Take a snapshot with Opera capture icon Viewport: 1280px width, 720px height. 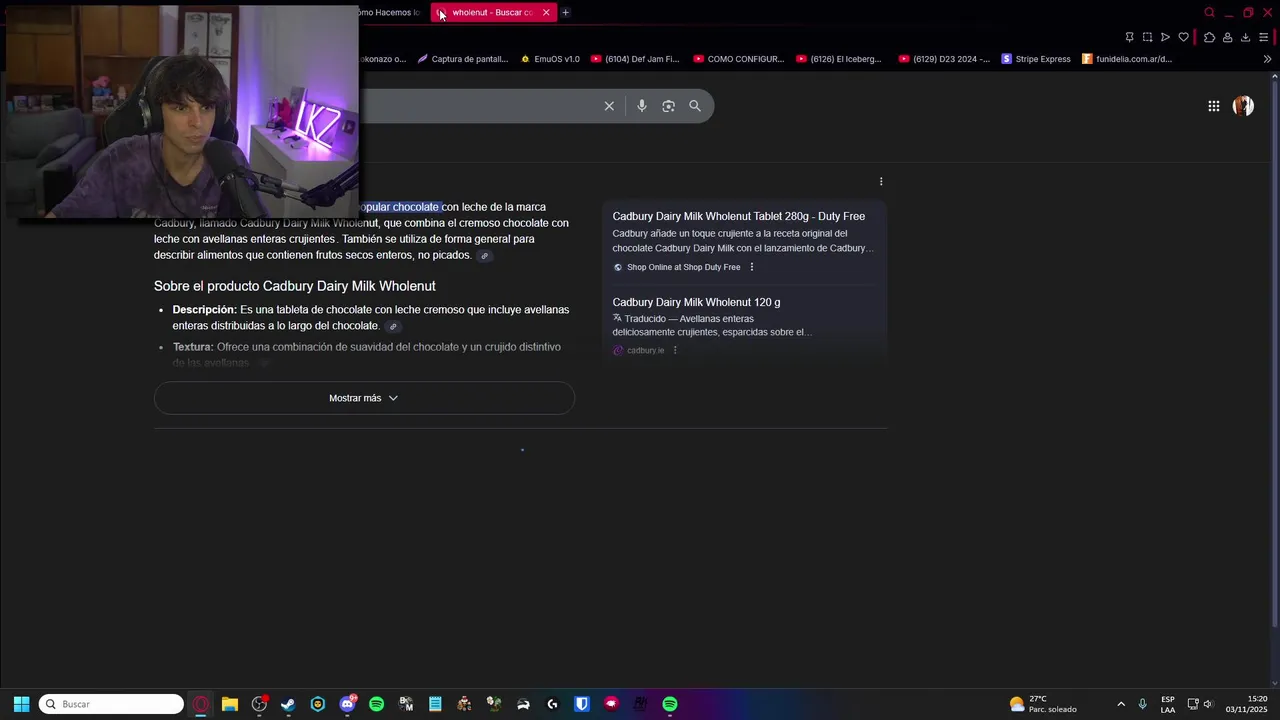(x=1147, y=37)
